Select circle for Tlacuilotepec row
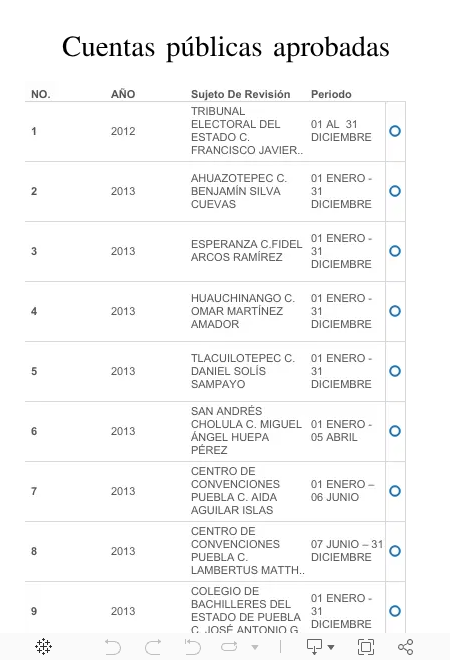This screenshot has width=450, height=660. click(395, 371)
